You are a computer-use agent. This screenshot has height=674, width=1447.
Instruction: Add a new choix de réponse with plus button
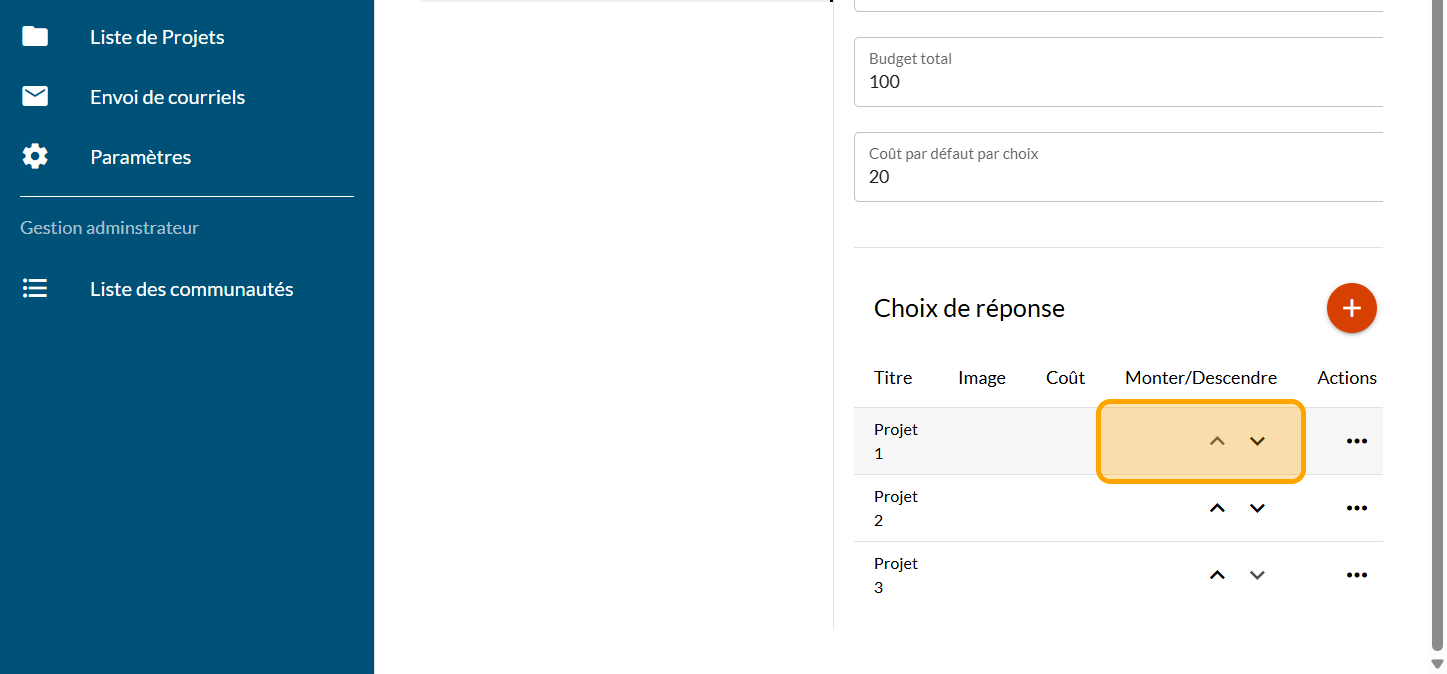tap(1351, 308)
